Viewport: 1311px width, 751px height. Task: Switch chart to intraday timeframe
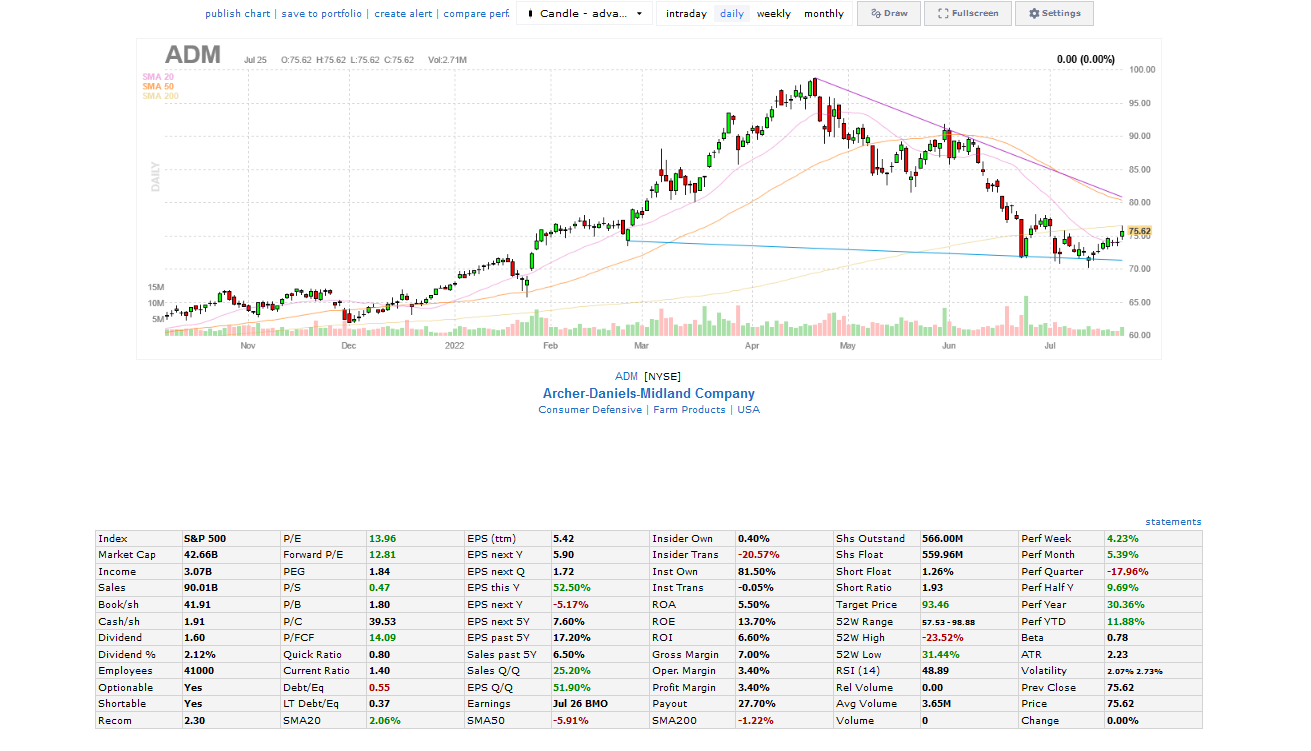click(686, 14)
